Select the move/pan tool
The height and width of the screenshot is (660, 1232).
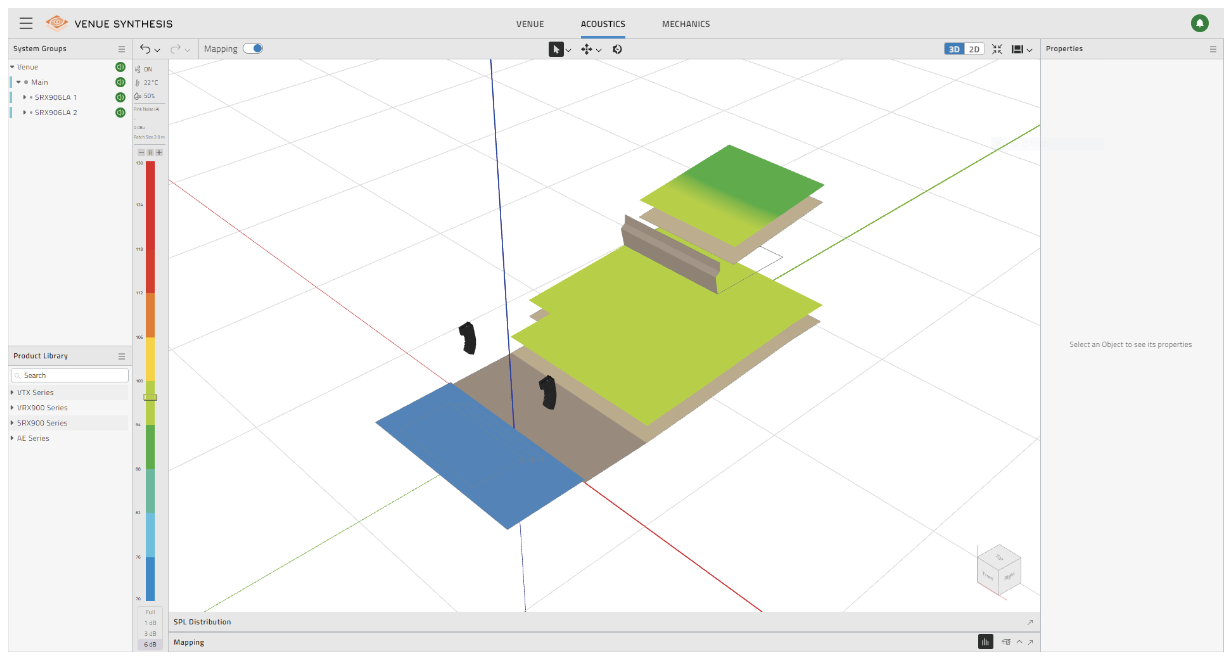click(x=587, y=49)
